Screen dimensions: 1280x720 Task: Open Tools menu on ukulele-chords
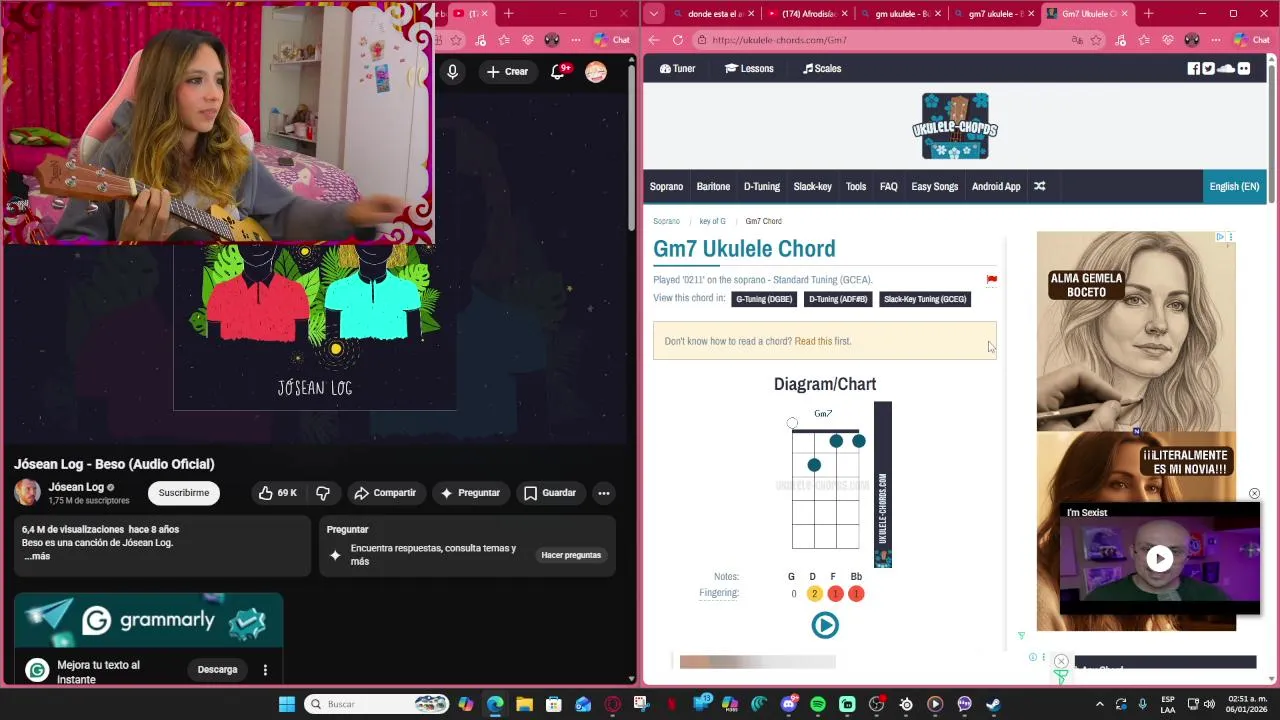(x=856, y=186)
